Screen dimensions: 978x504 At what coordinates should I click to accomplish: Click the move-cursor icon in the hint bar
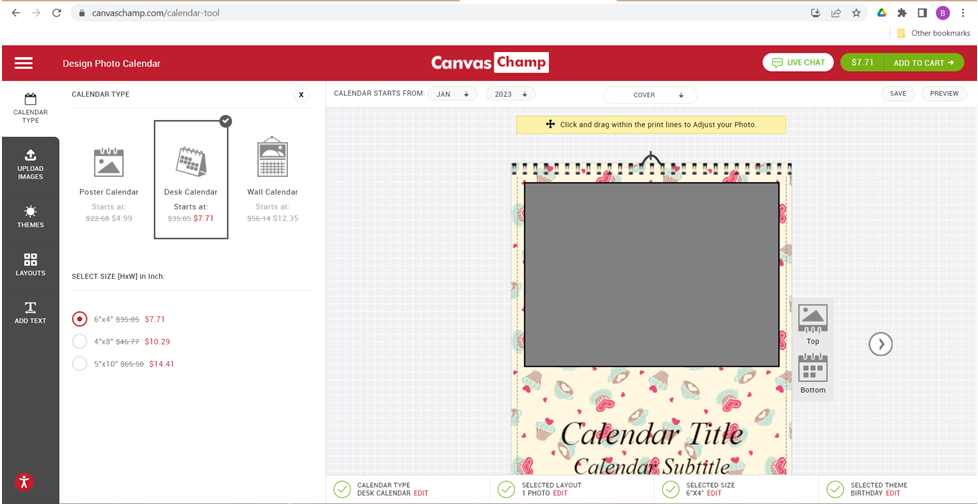point(551,124)
